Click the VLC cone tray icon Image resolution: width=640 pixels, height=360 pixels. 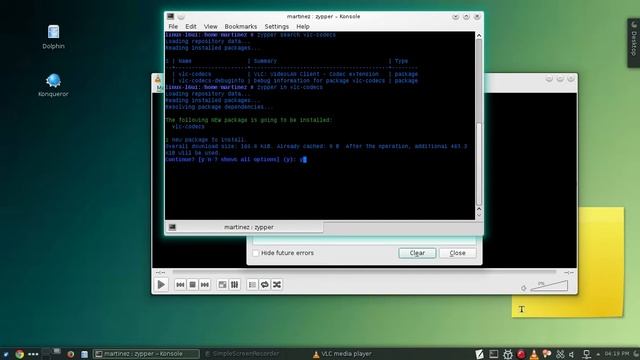tap(534, 354)
